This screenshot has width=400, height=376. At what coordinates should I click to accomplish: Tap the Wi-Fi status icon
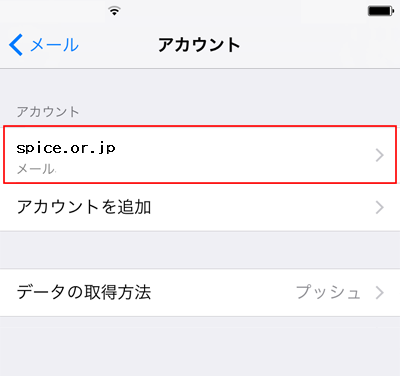[x=114, y=11]
